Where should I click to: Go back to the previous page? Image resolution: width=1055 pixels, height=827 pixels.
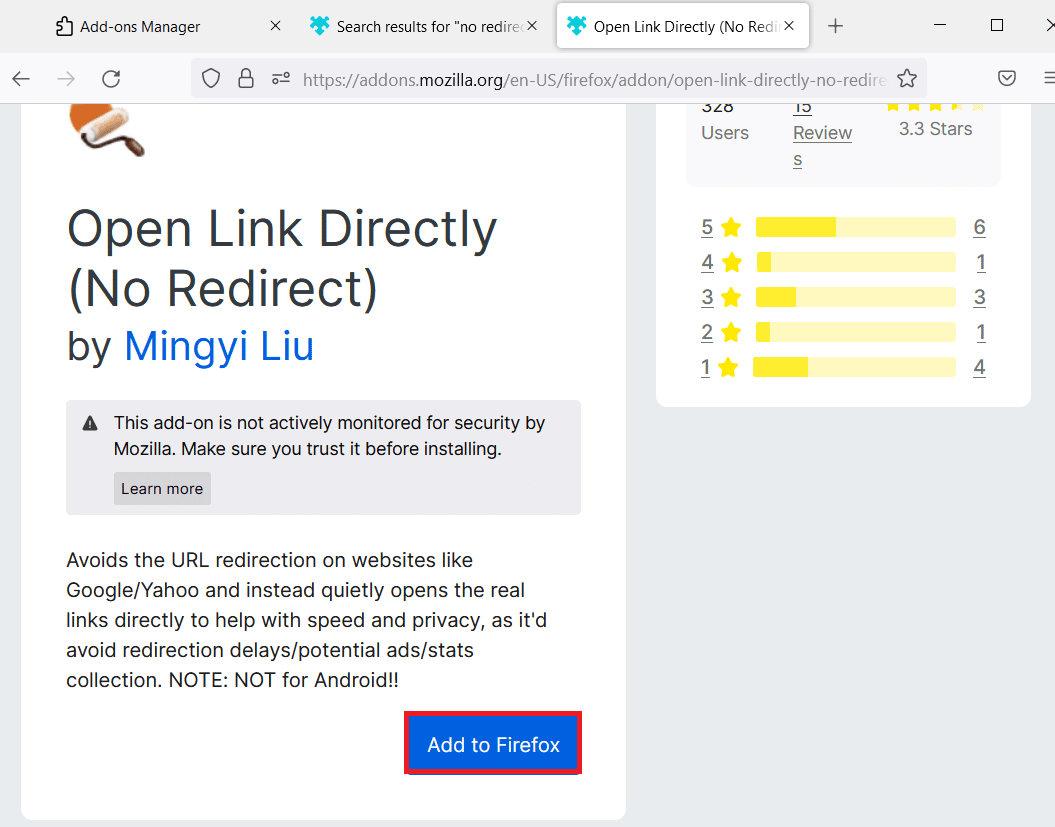[x=21, y=79]
